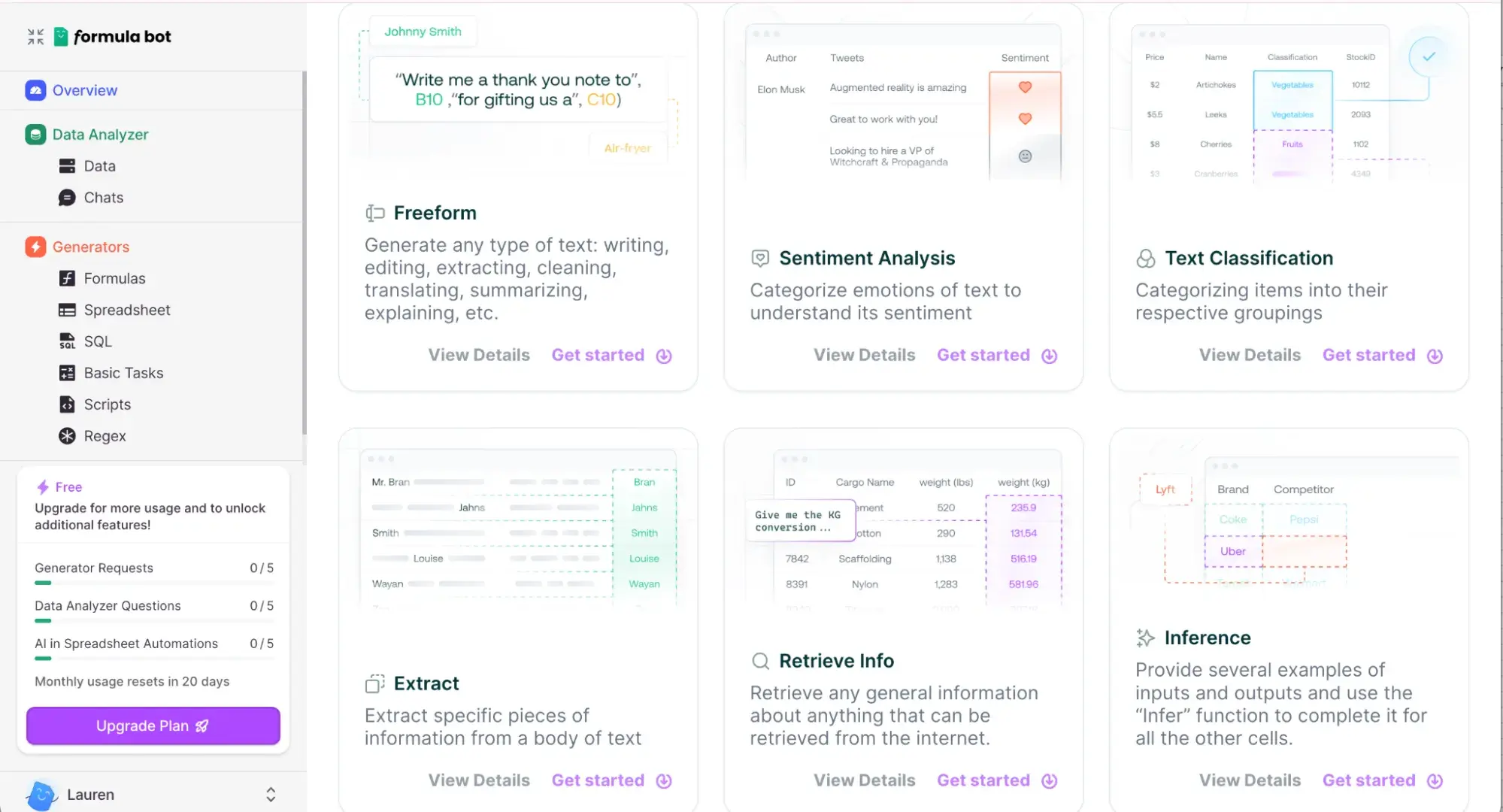Click the Formula Bot logo icon
The height and width of the screenshot is (812, 1503).
point(62,35)
